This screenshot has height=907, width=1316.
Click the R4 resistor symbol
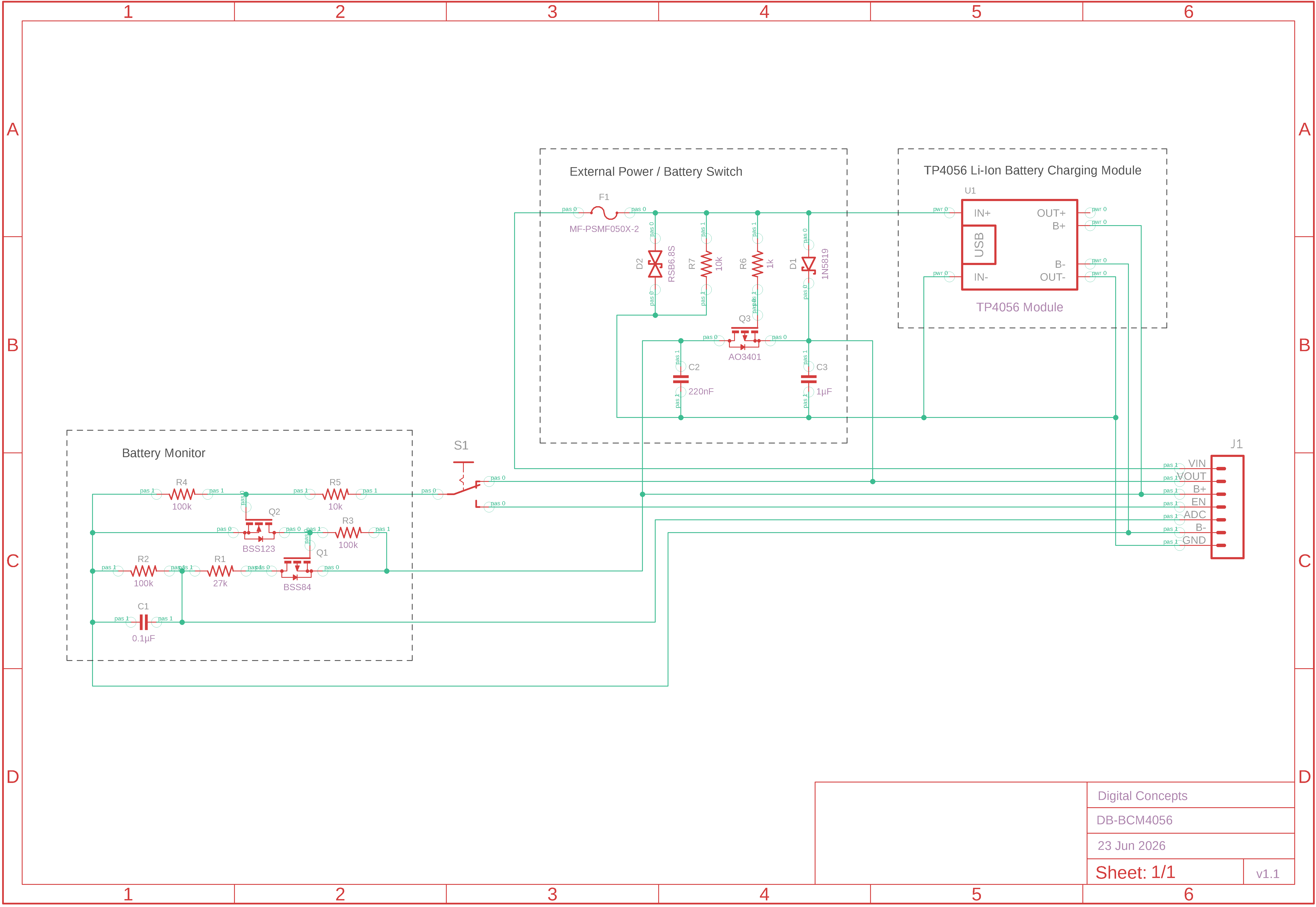tap(182, 494)
